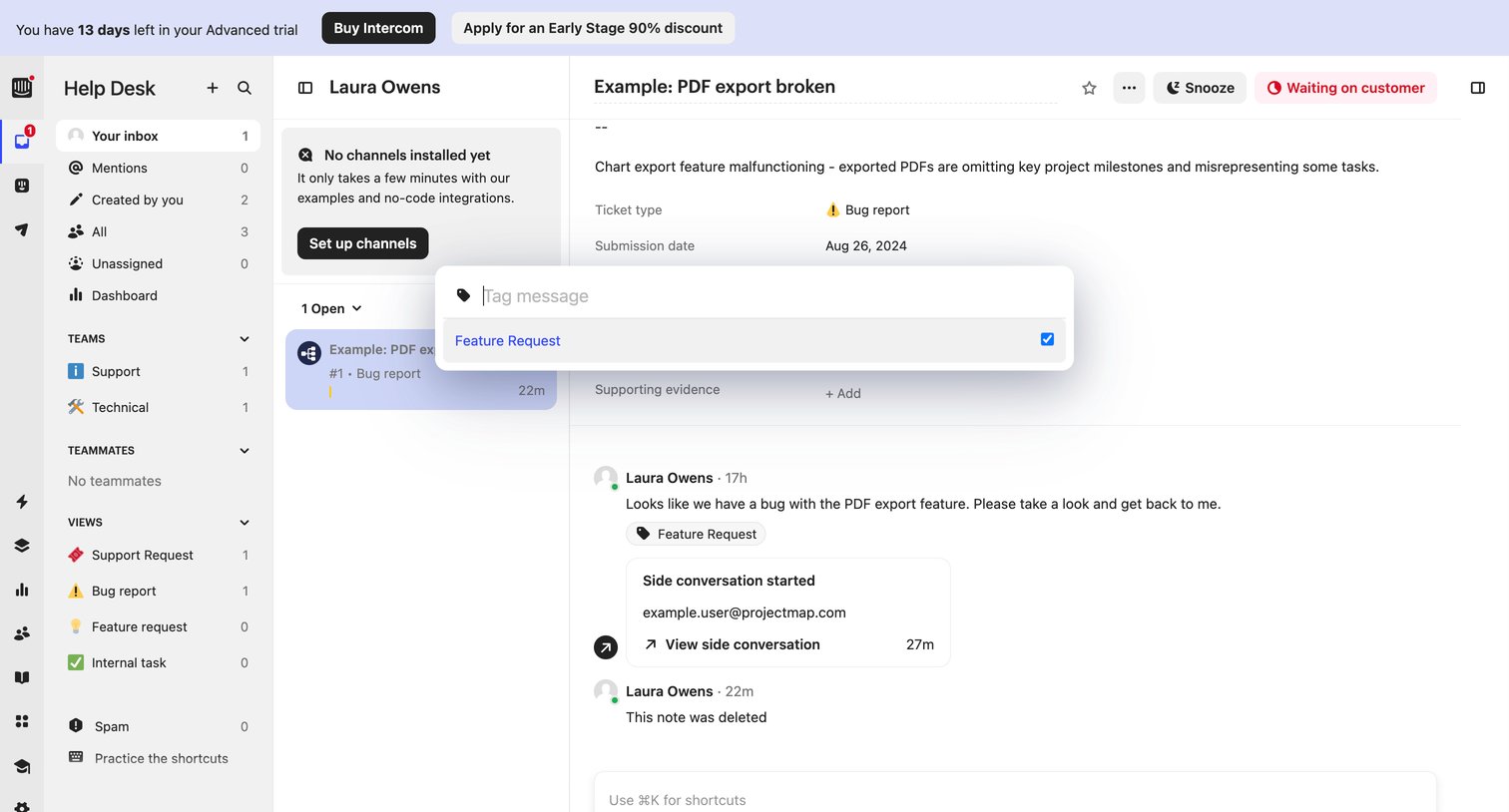Open the Reports bar chart icon in left rail
Viewport: 1509px width, 812px height.
[x=22, y=590]
